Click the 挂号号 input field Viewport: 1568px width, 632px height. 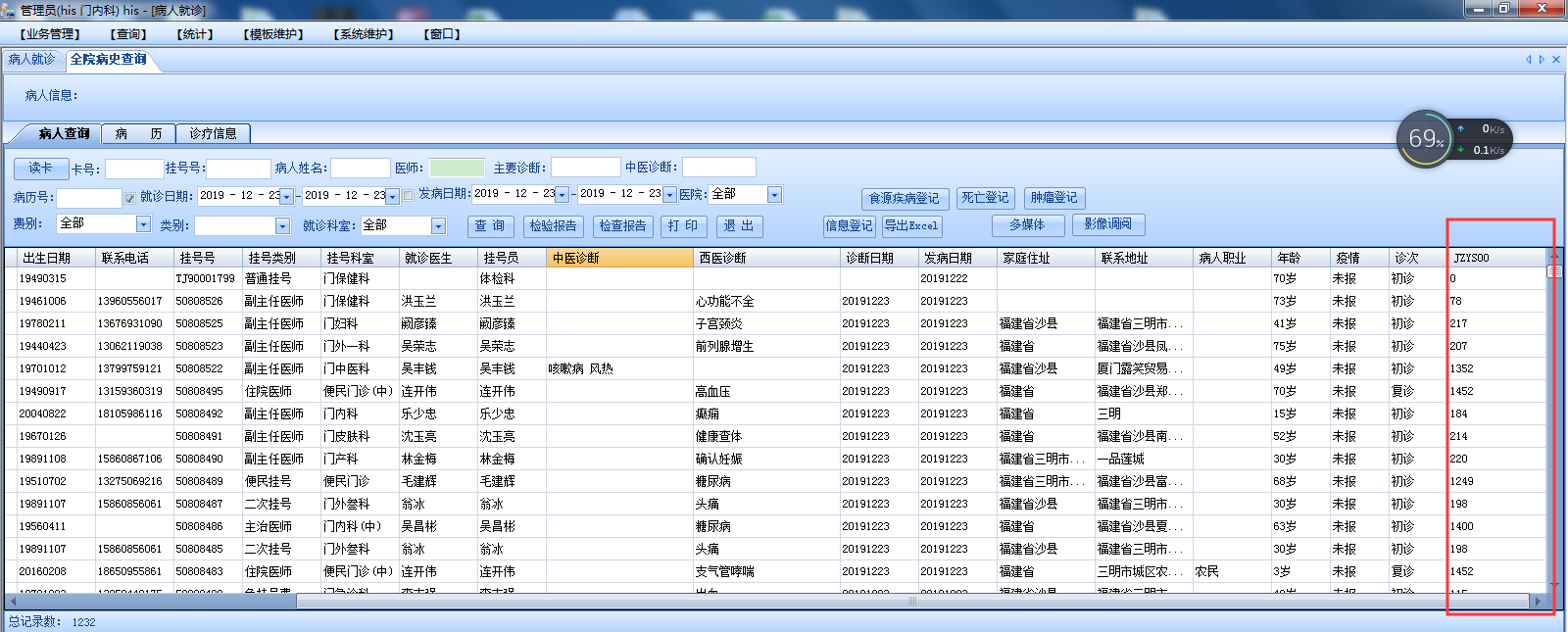pos(238,170)
